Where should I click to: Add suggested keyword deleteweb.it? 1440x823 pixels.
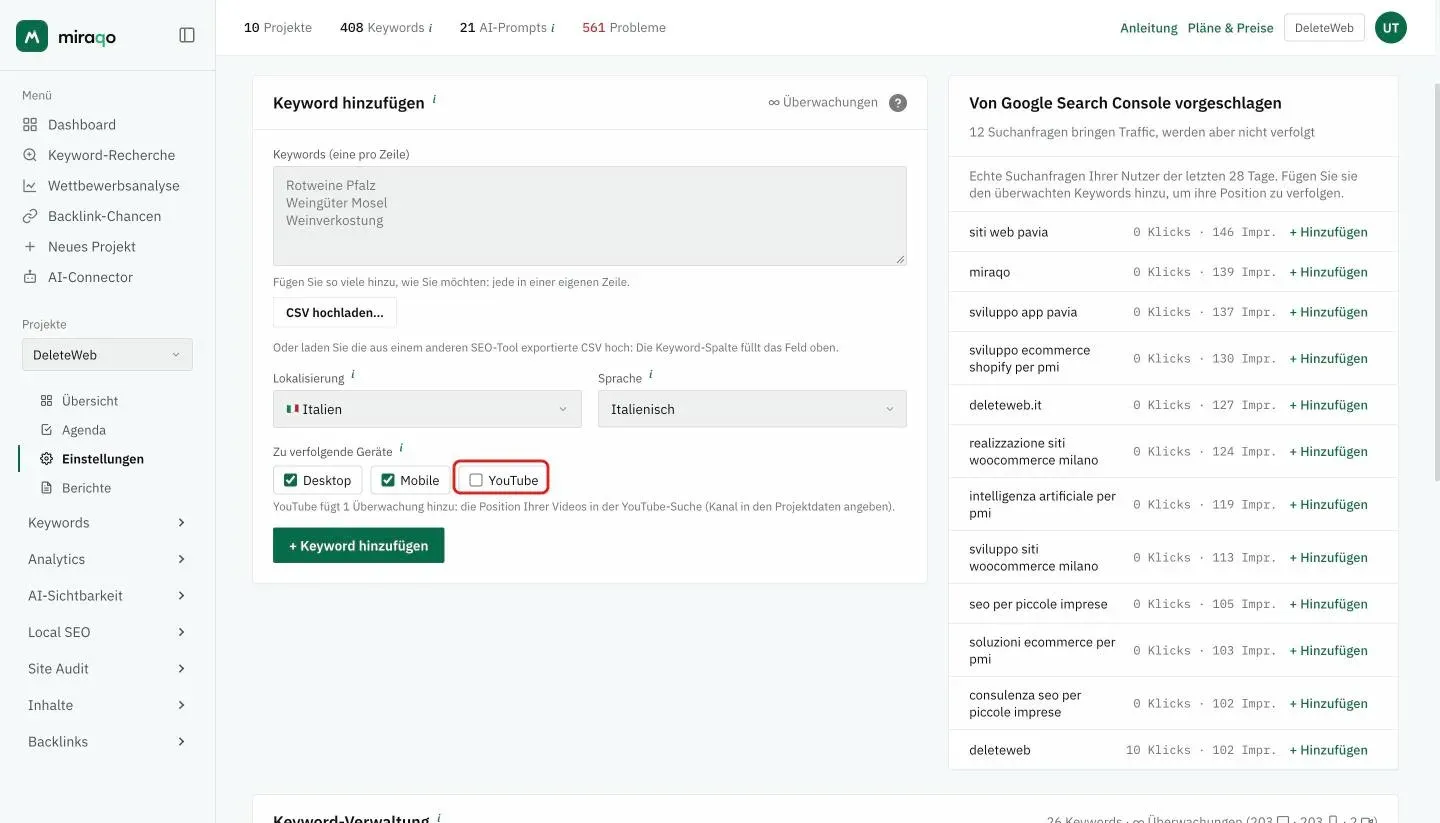1328,405
